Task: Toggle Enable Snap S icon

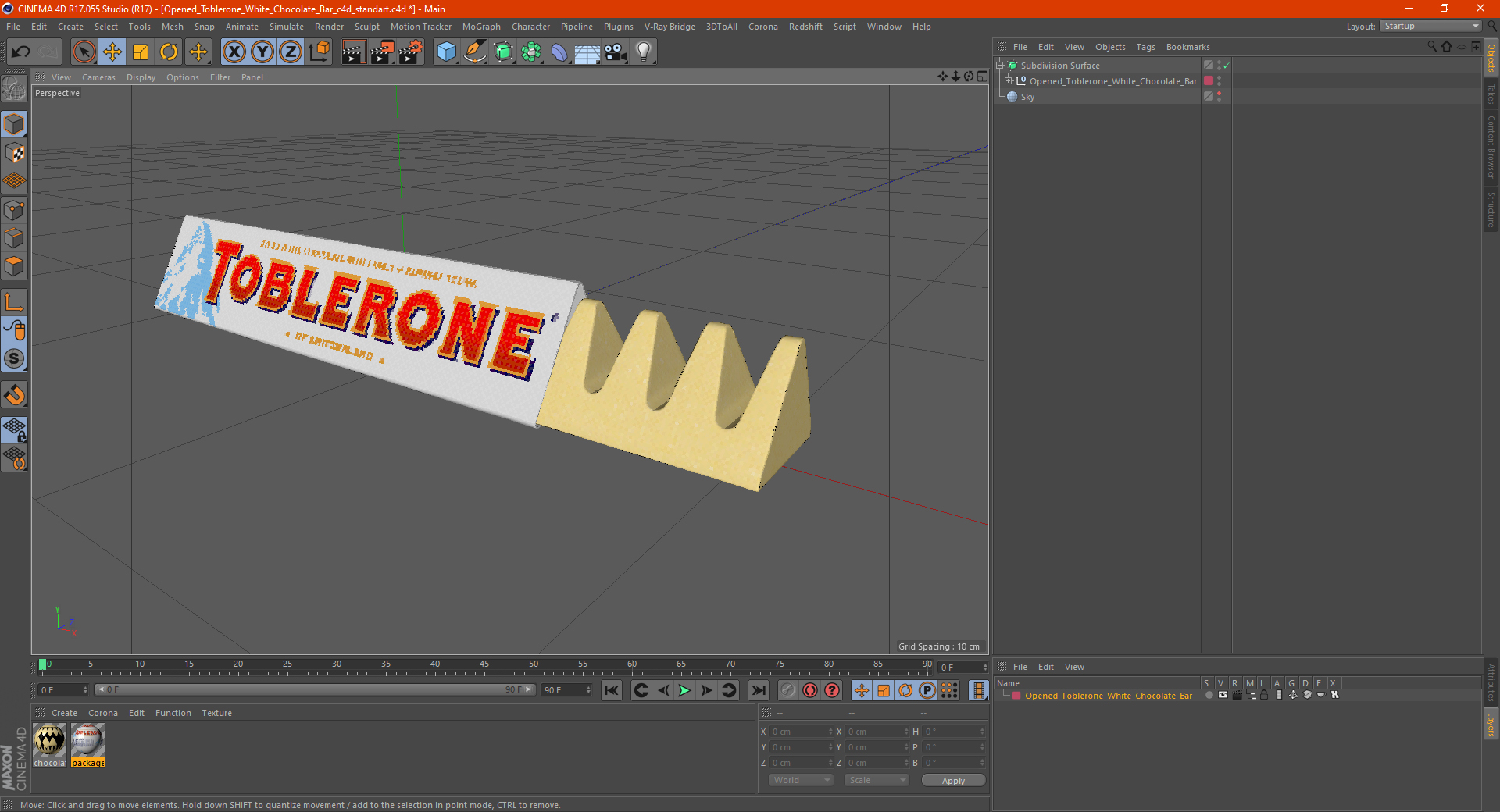Action: pyautogui.click(x=14, y=359)
